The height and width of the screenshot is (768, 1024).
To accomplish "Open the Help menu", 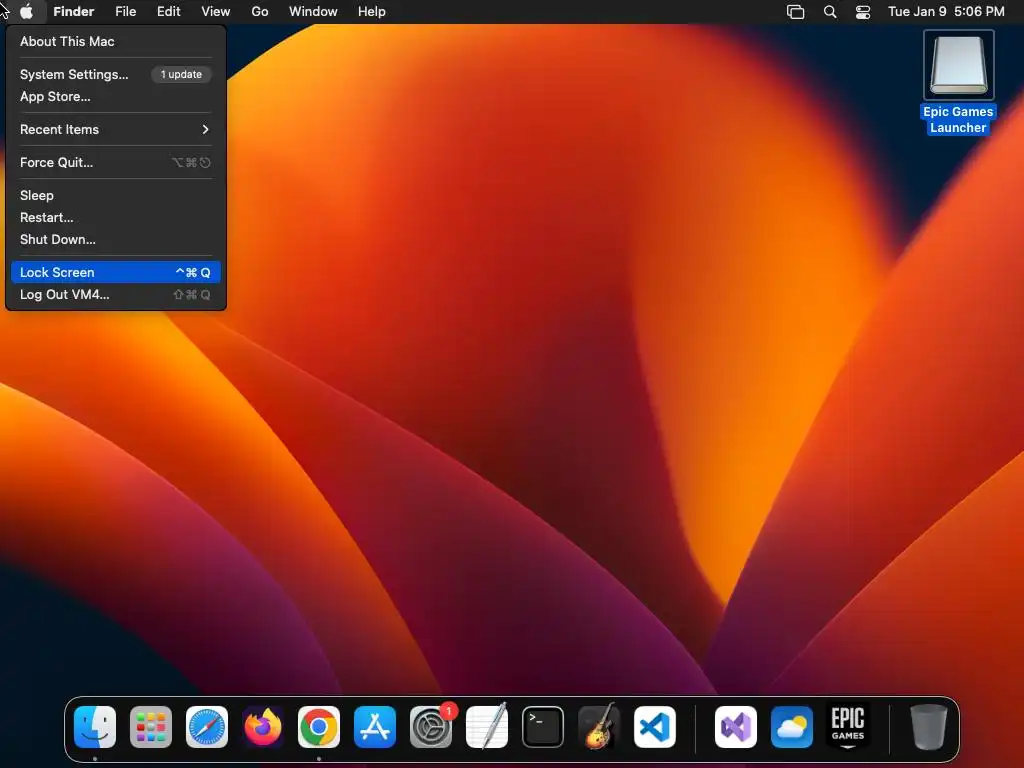I will click(x=372, y=12).
